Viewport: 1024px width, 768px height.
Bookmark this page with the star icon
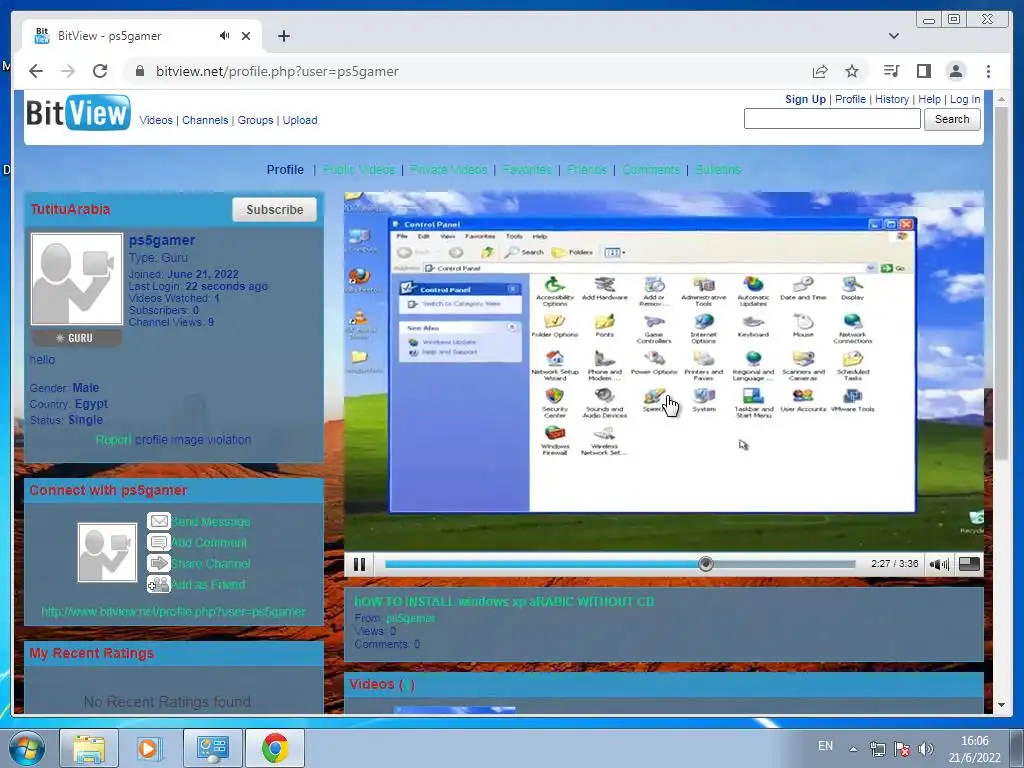tap(852, 71)
